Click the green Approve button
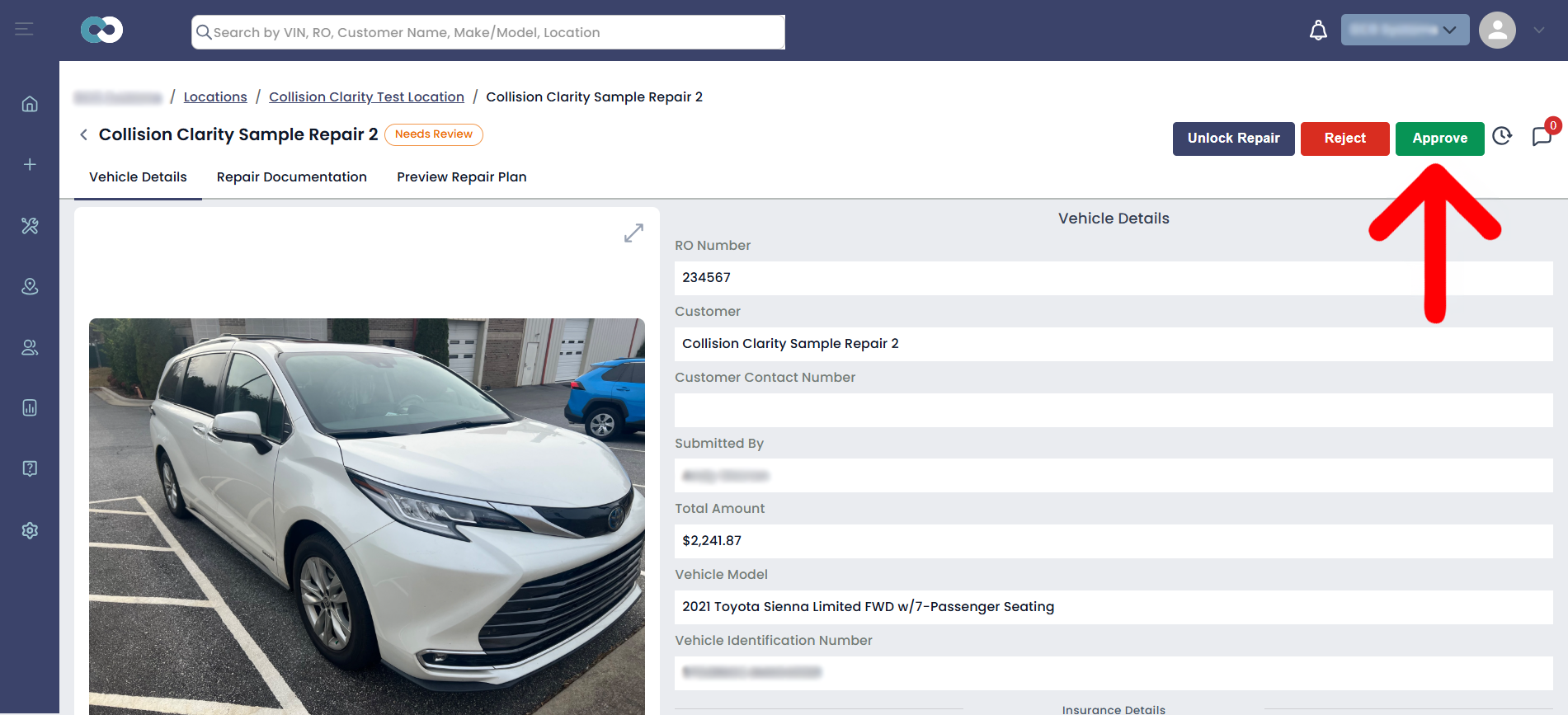Image resolution: width=1568 pixels, height=715 pixels. pyautogui.click(x=1440, y=139)
